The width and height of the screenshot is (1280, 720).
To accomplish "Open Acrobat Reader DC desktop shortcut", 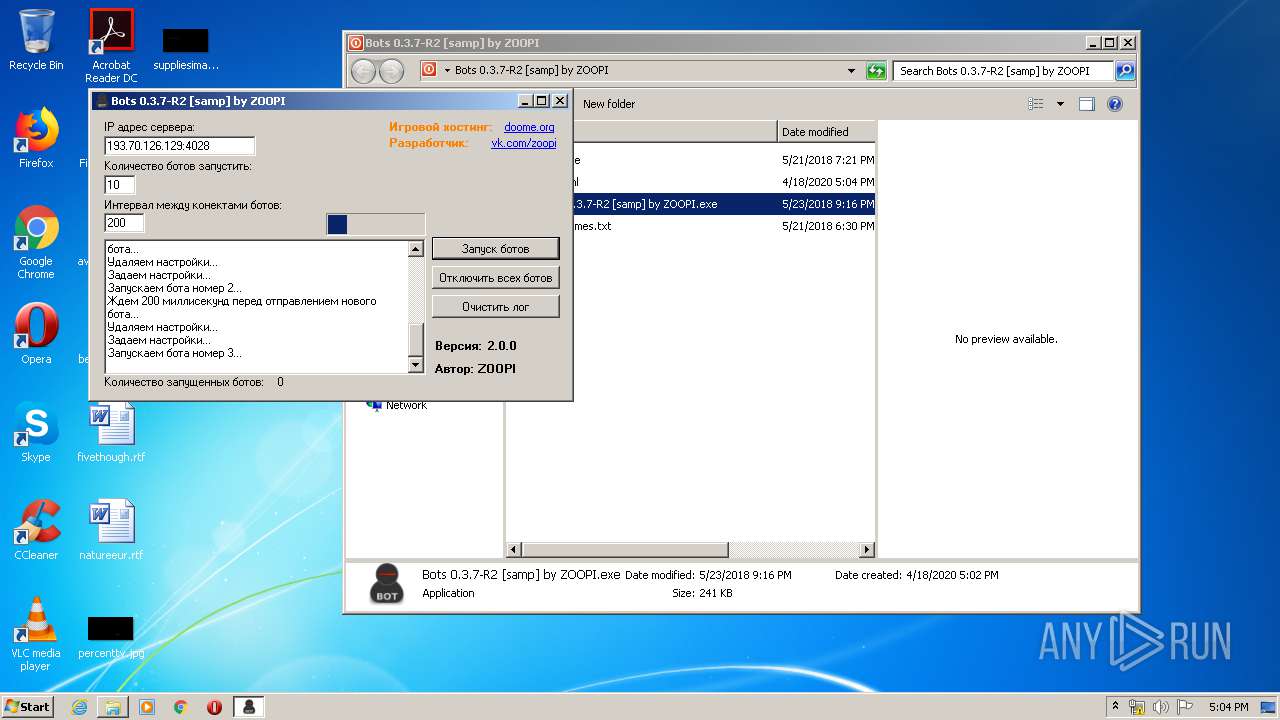I will [111, 46].
